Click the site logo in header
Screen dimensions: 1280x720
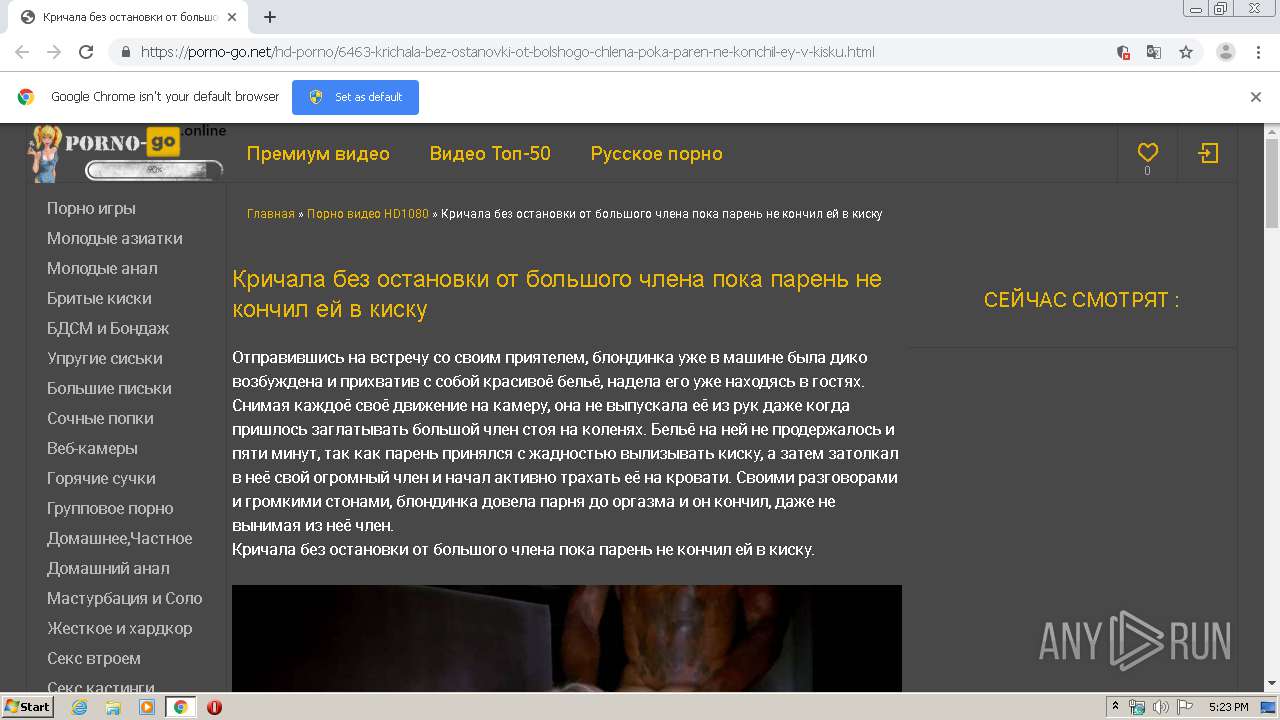[x=127, y=153]
